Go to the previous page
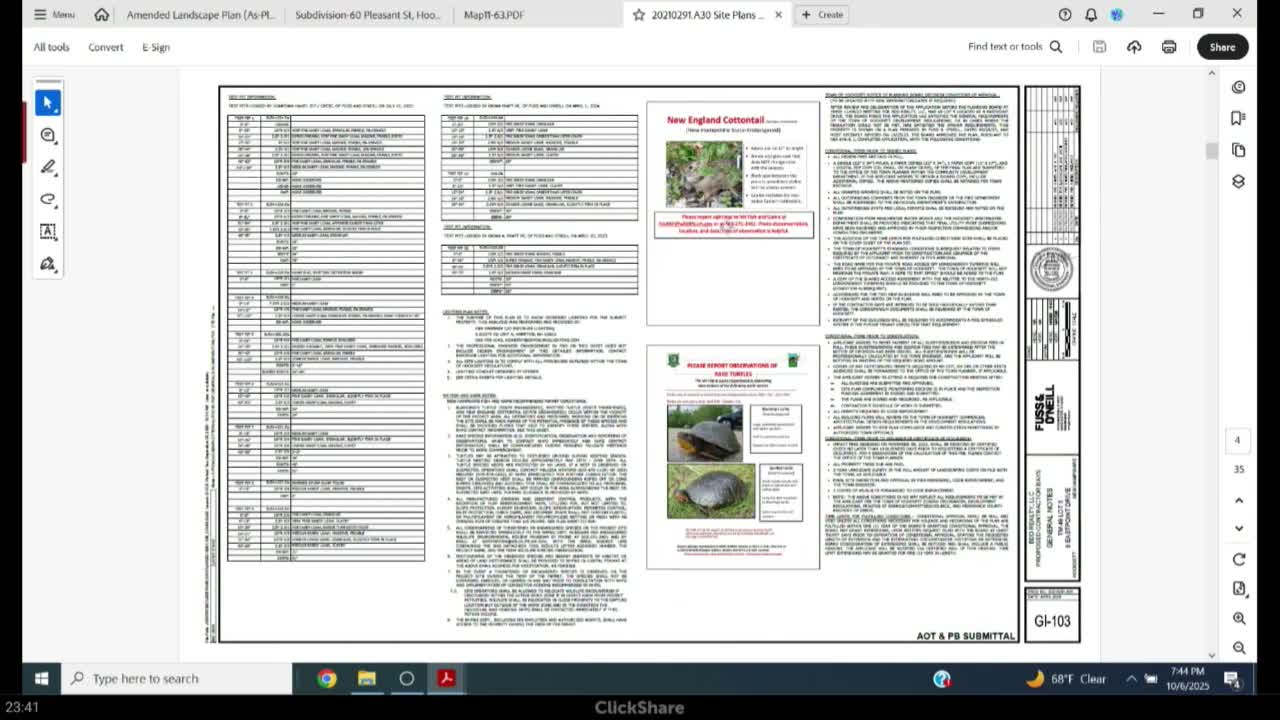 pyautogui.click(x=1239, y=500)
